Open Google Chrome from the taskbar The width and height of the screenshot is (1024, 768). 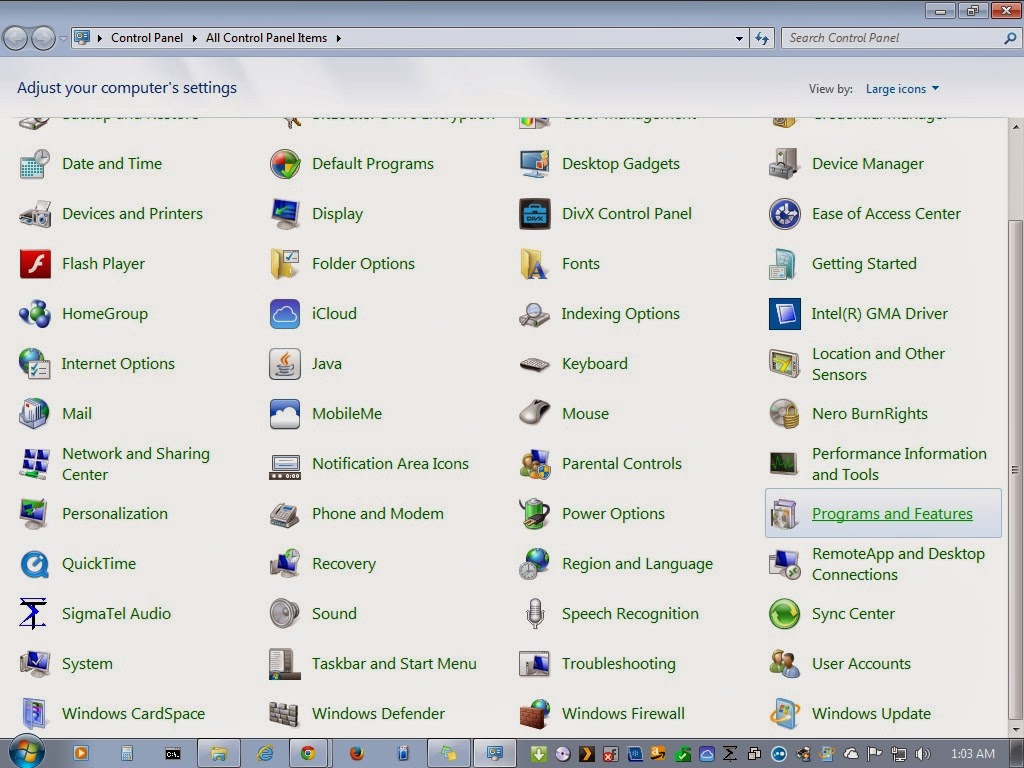[x=307, y=754]
